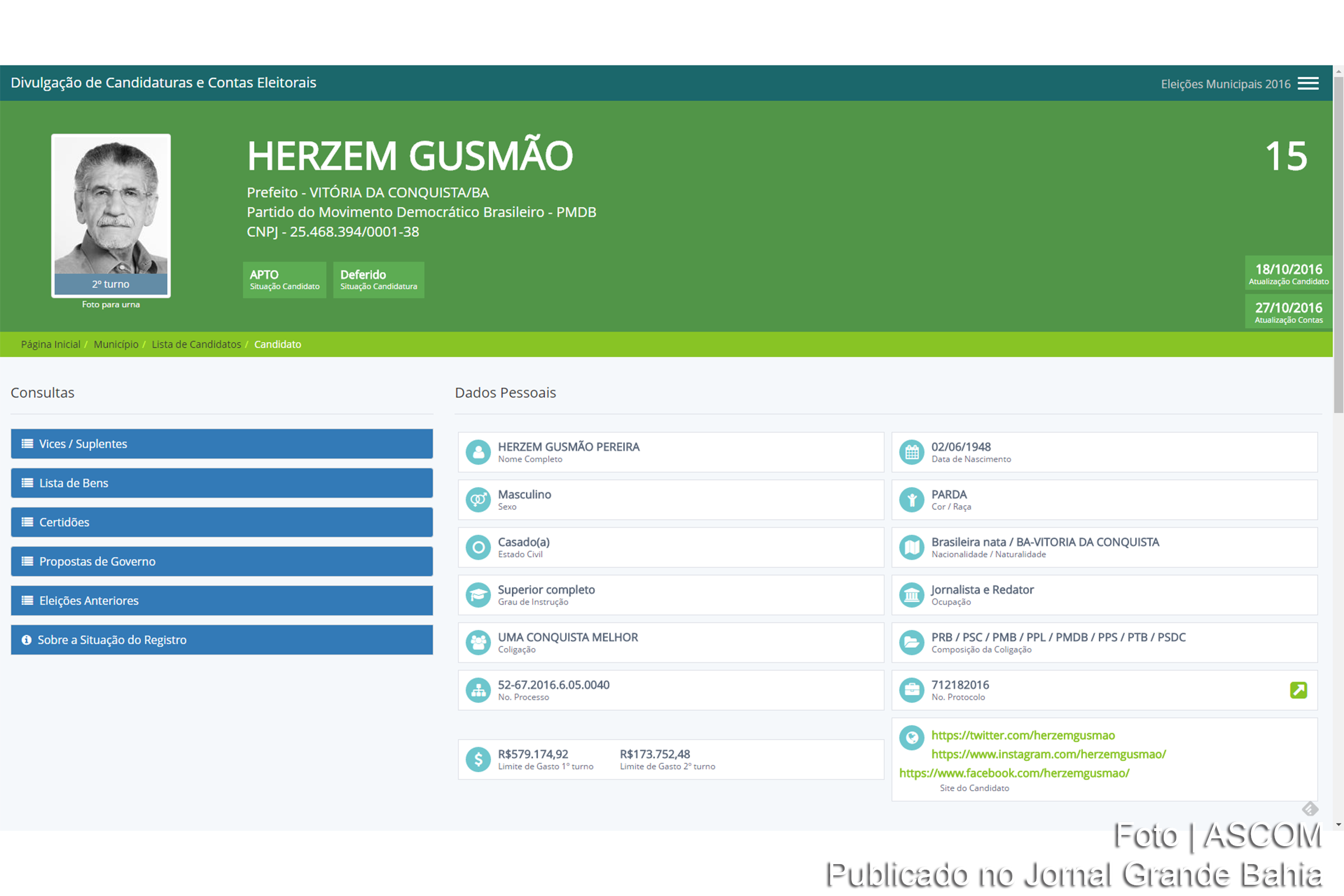The height and width of the screenshot is (896, 1344).
Task: Click the building icon beside Jornalista e Redator
Action: click(912, 595)
